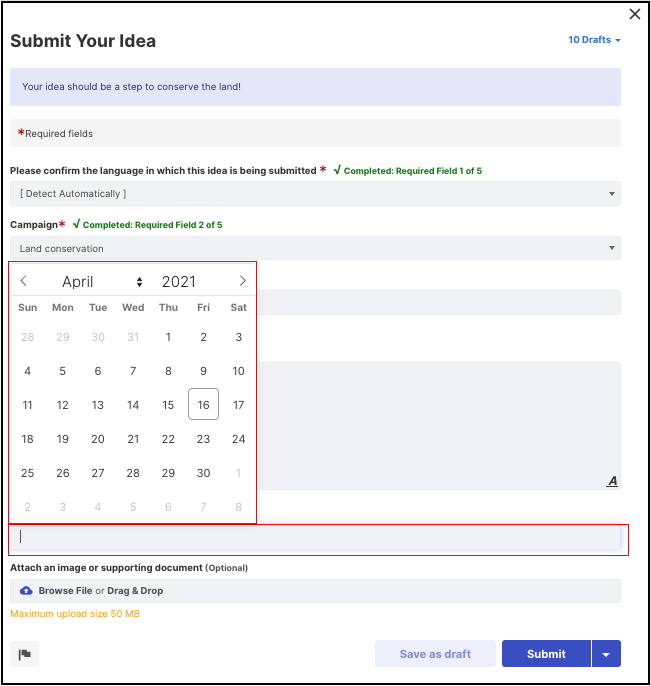Expand the Detect Automatically language dropdown

pos(315,194)
